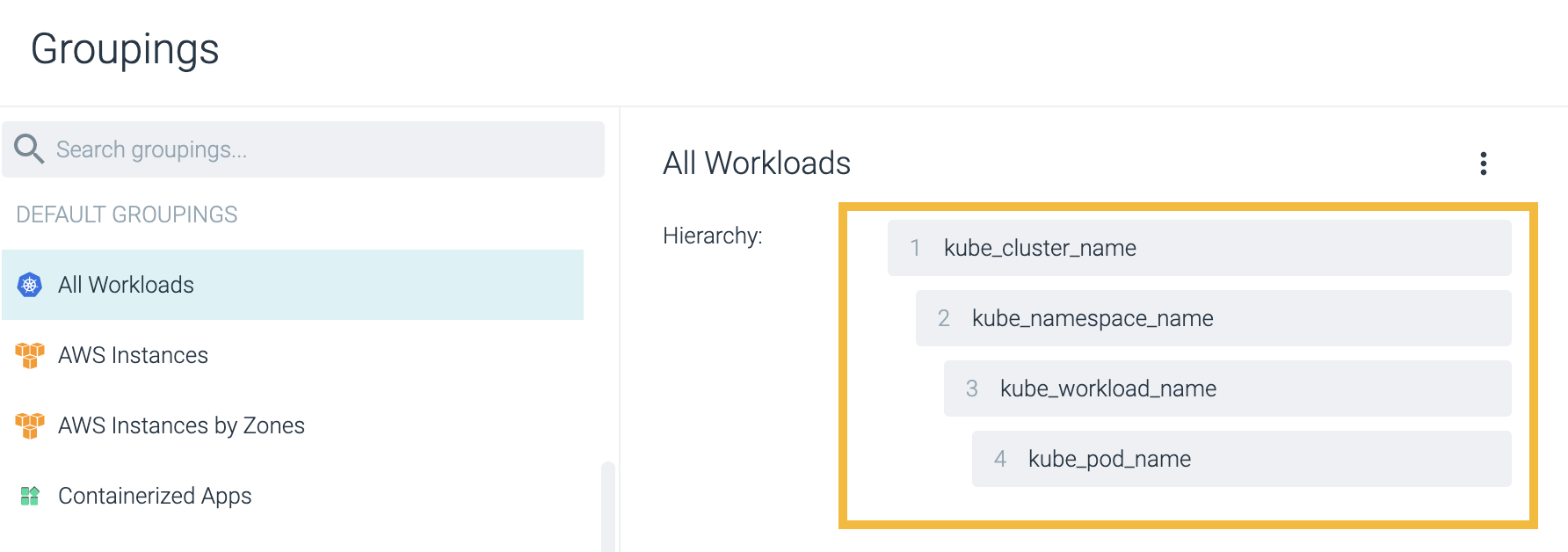Click the kube_pod_name hierarchy row
This screenshot has height=552, width=1568.
tap(1242, 459)
